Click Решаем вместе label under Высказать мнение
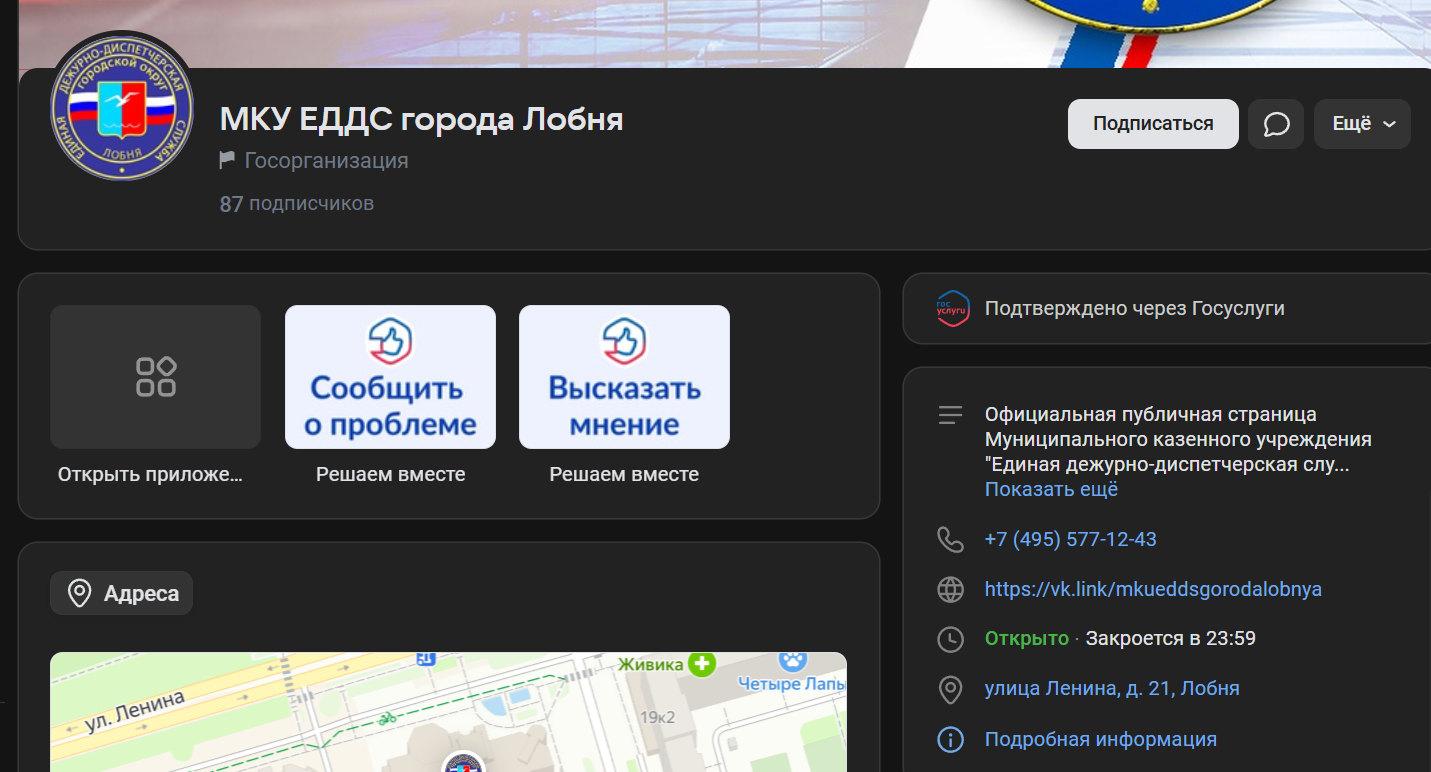Image resolution: width=1431 pixels, height=772 pixels. [x=624, y=474]
